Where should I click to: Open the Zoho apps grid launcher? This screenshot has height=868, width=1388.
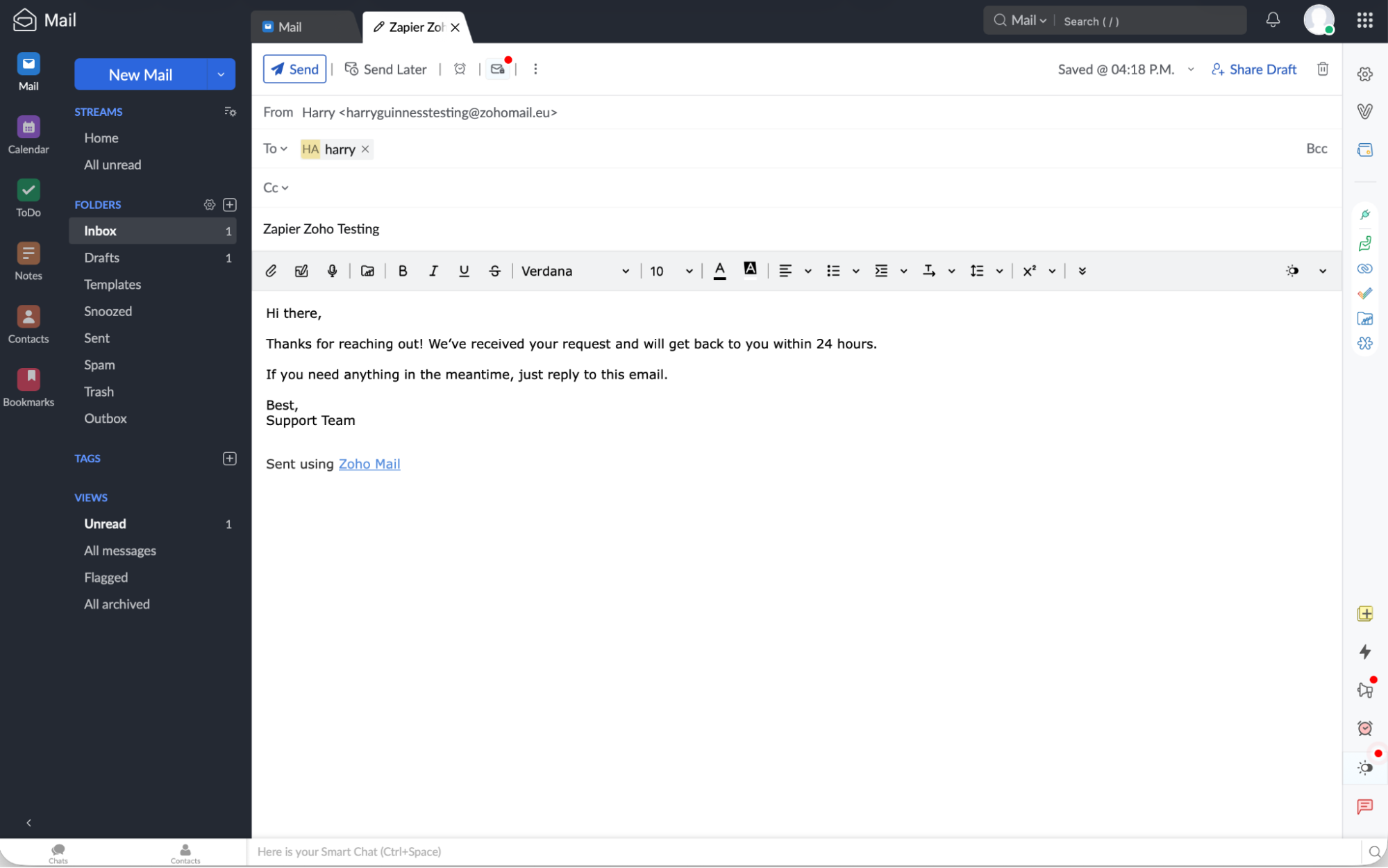[1364, 20]
